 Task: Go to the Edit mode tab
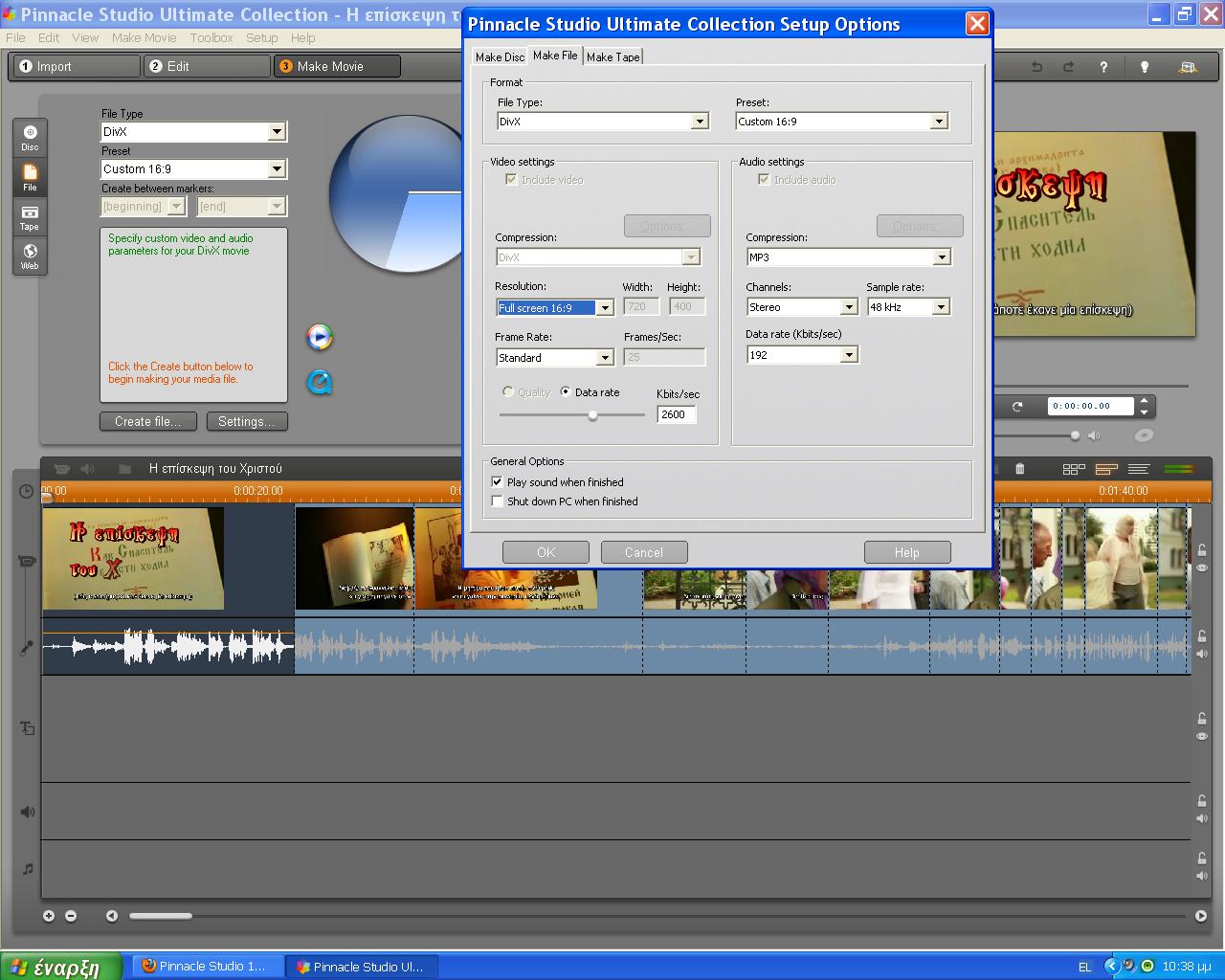[x=206, y=66]
